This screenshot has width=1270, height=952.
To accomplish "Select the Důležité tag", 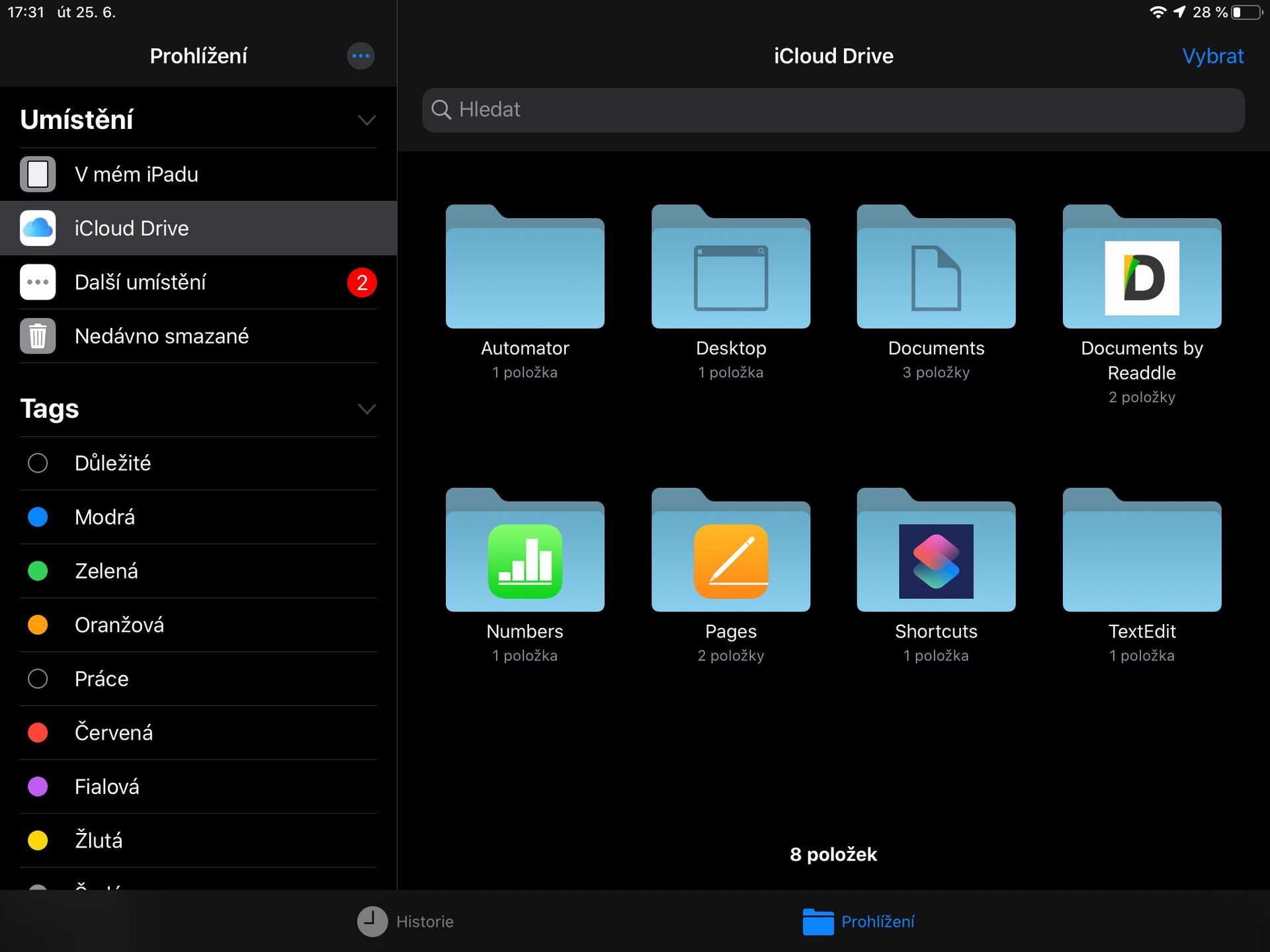I will click(x=38, y=463).
